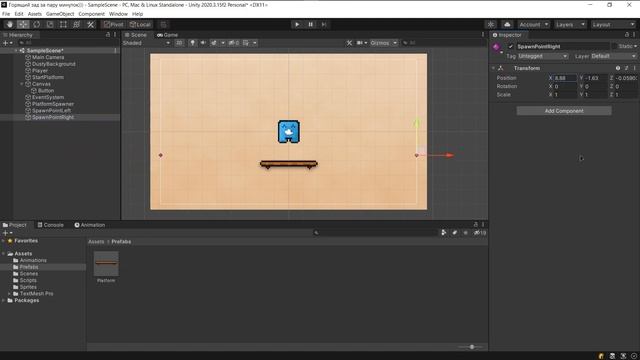Switch to the Console tab
640x360 pixels.
tap(51, 225)
